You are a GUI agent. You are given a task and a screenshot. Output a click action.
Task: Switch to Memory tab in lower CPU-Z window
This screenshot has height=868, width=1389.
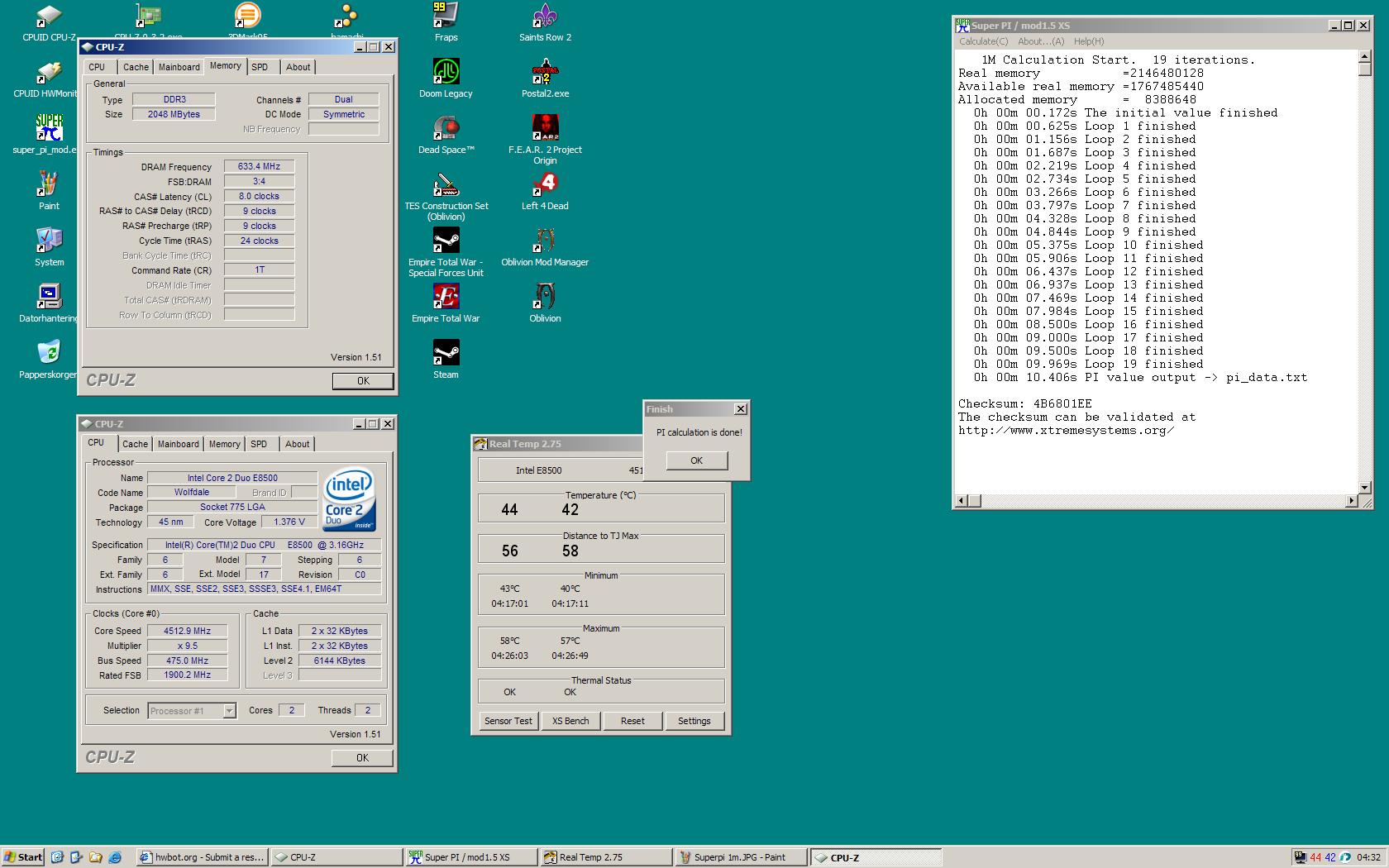(x=225, y=444)
